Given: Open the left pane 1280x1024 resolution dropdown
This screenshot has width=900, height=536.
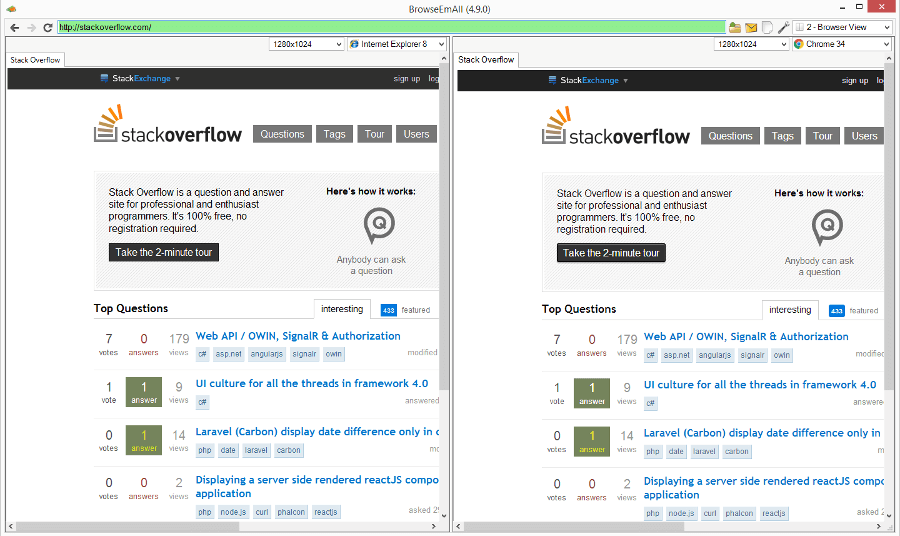Looking at the screenshot, I should click(x=307, y=44).
